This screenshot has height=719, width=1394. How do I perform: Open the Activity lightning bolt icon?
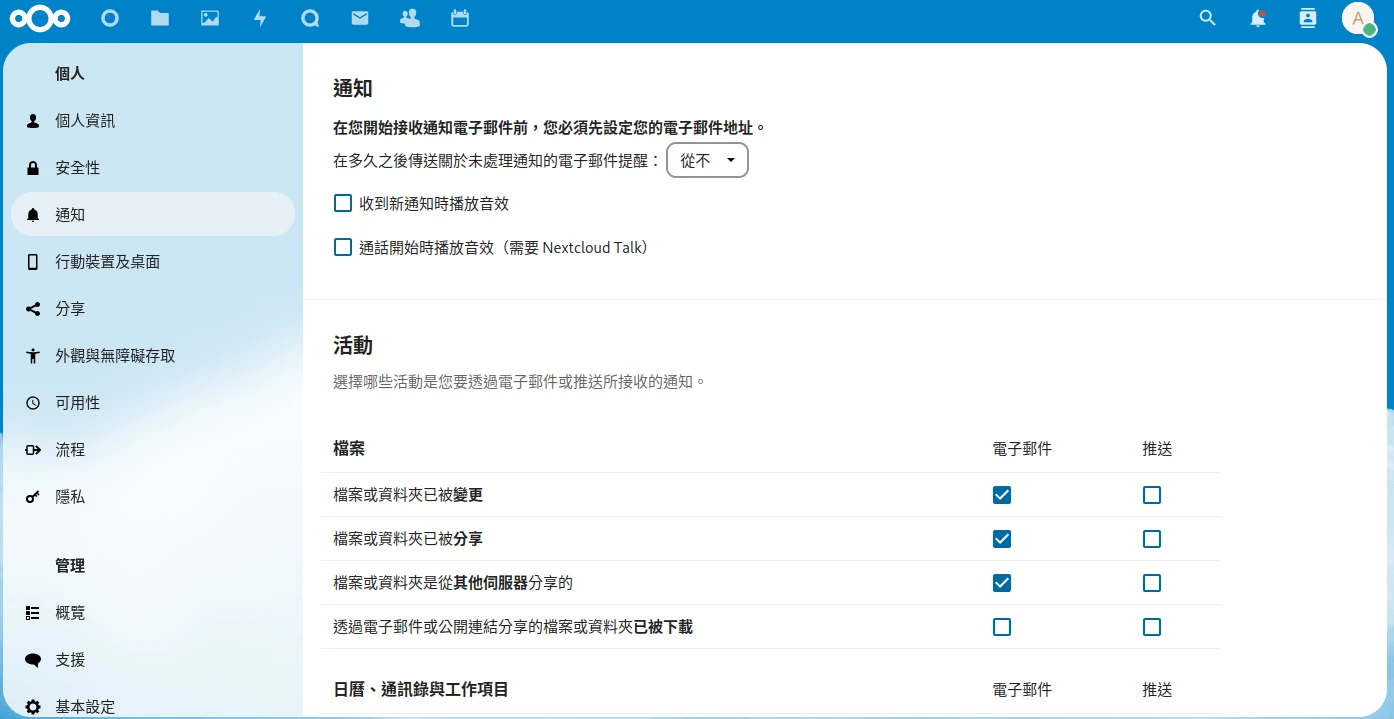260,18
